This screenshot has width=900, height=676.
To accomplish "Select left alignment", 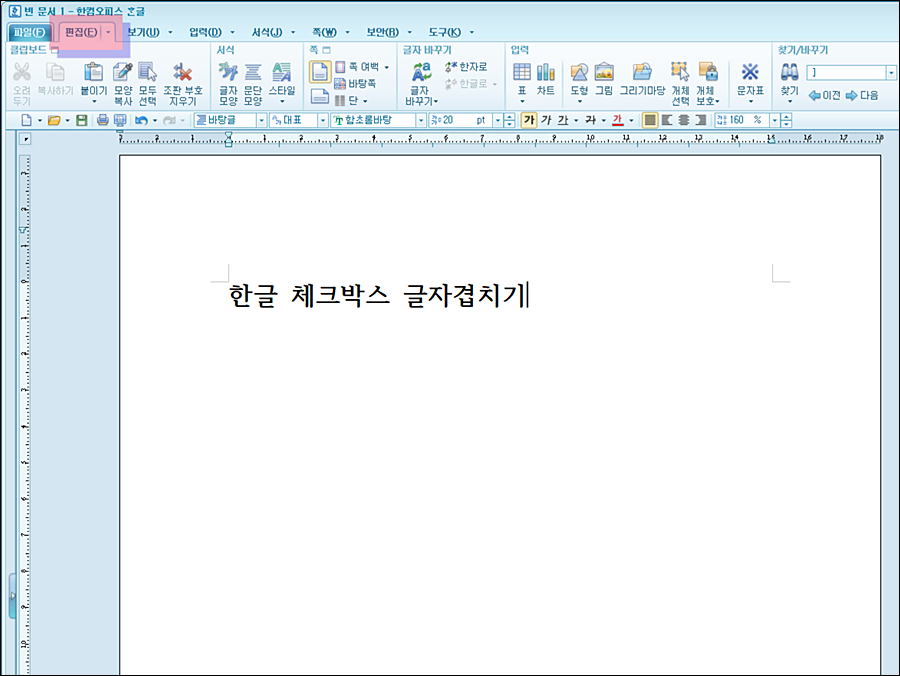I will pos(666,120).
